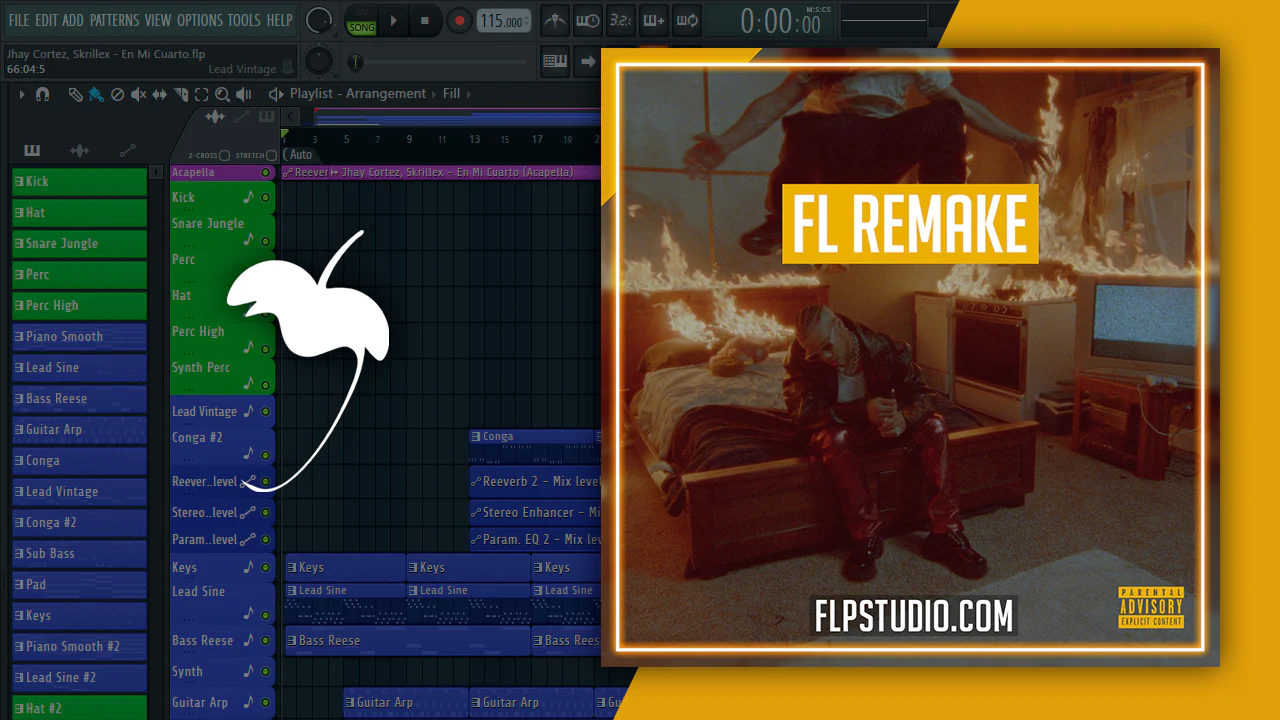Image resolution: width=1280 pixels, height=720 pixels.
Task: Mute the Acapella track
Action: pyautogui.click(x=265, y=173)
